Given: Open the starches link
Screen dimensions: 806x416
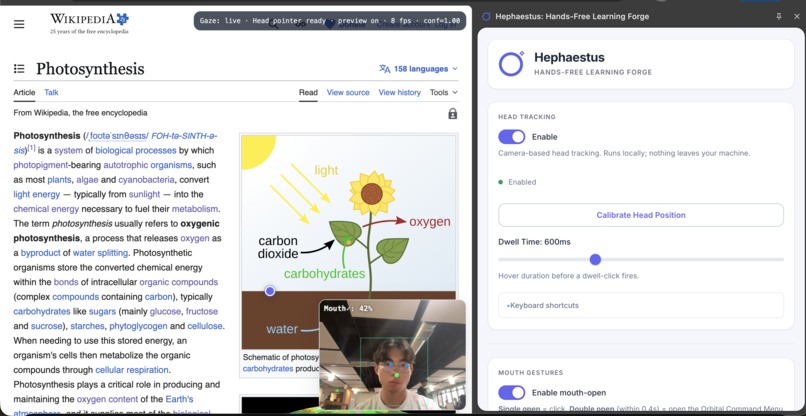Looking at the screenshot, I should point(87,326).
